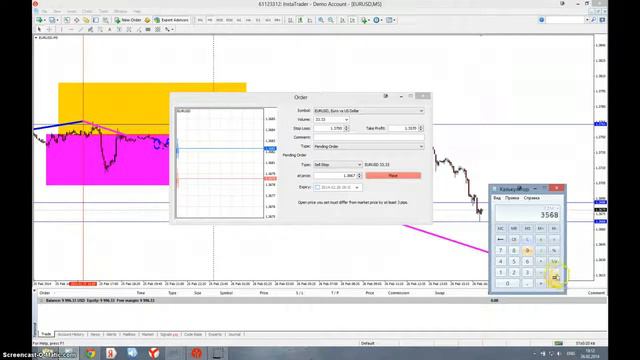
Task: Click the 5 key in Calculator
Action: click(x=514, y=261)
